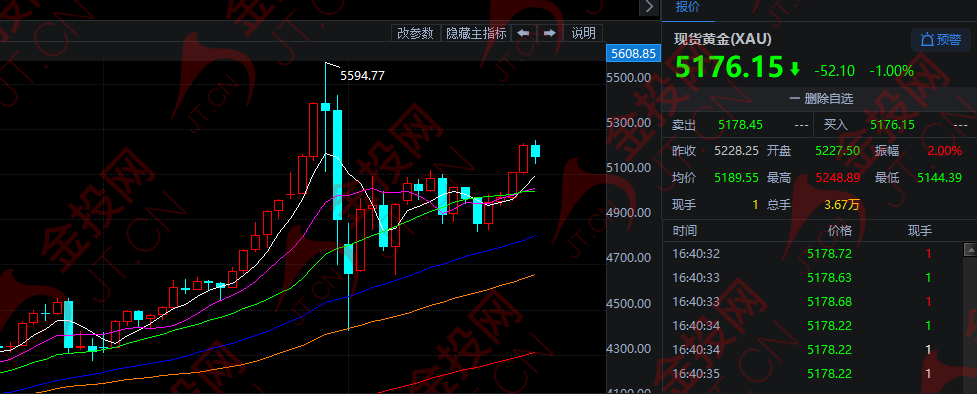Click the average price 5189.55
The image size is (977, 394).
(x=736, y=178)
